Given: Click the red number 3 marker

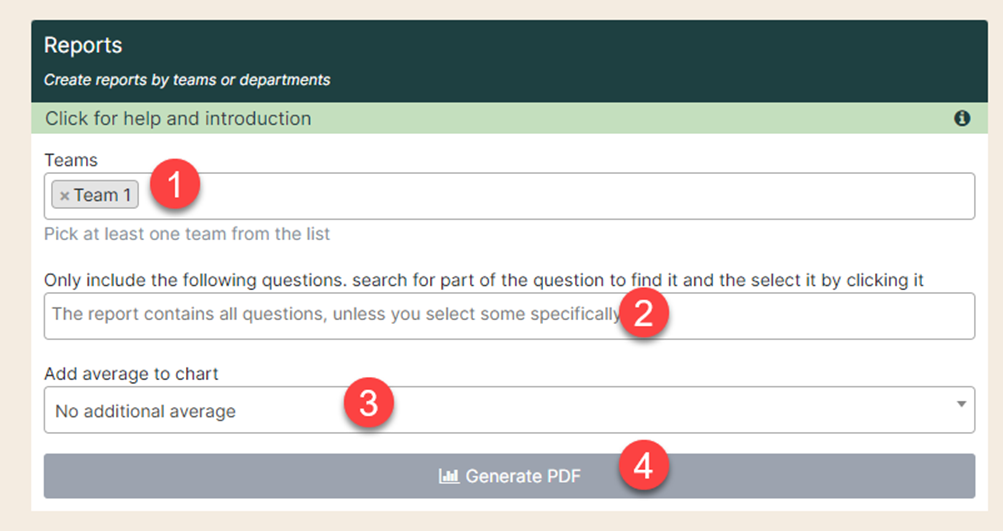Looking at the screenshot, I should pyautogui.click(x=368, y=403).
